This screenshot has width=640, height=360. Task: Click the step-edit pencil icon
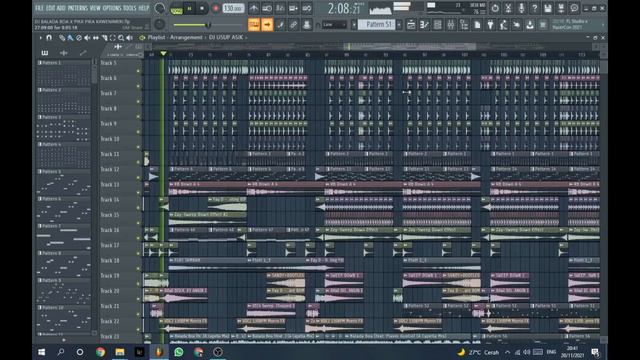280,25
